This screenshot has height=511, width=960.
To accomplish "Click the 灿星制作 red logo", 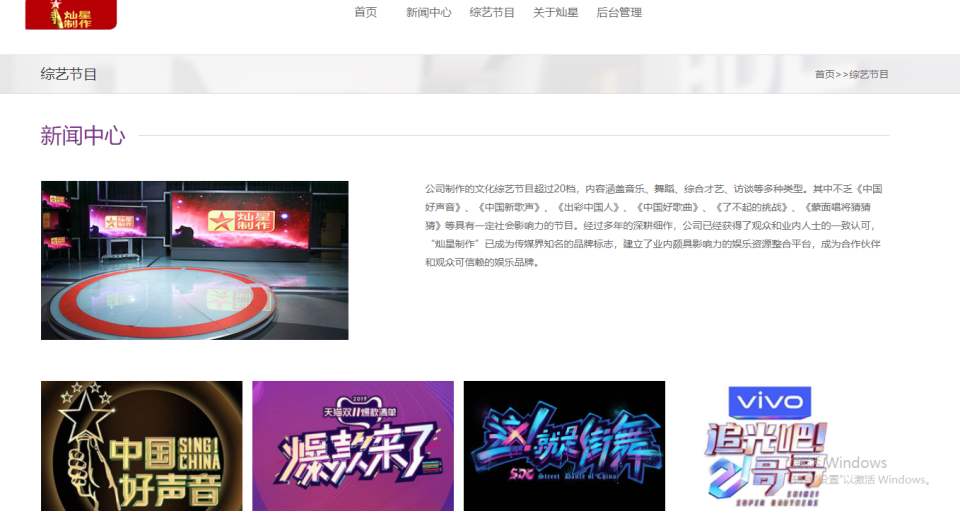I will click(71, 14).
